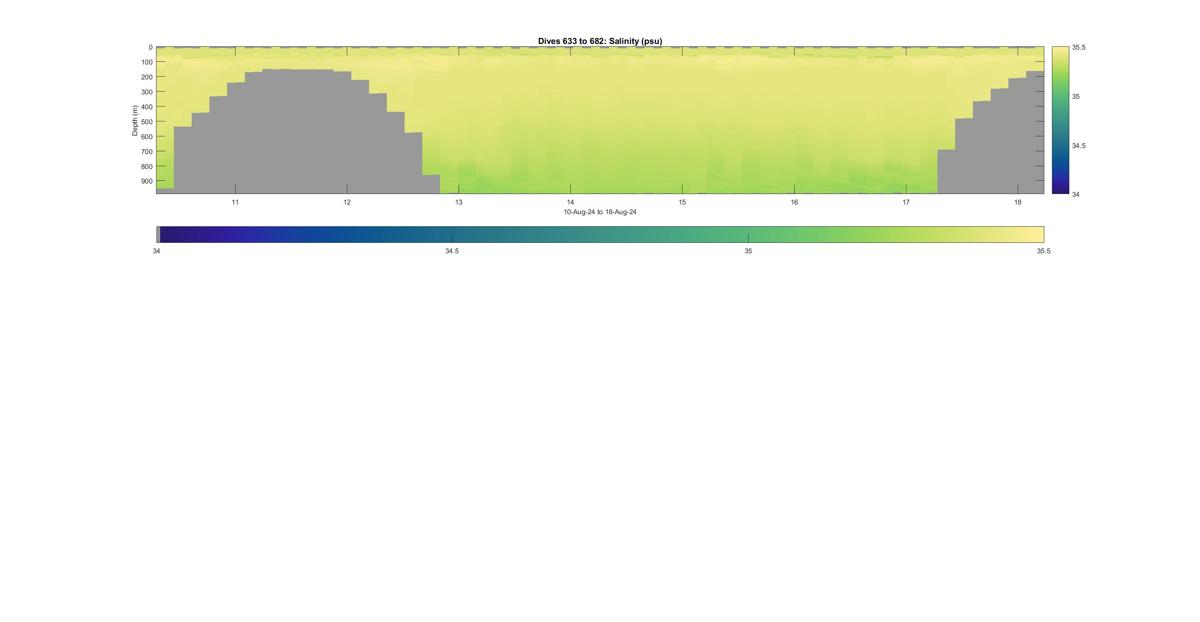1200x622 pixels.
Task: Click the wide horizontal salinity colorbar below the plot
Action: click(600, 234)
